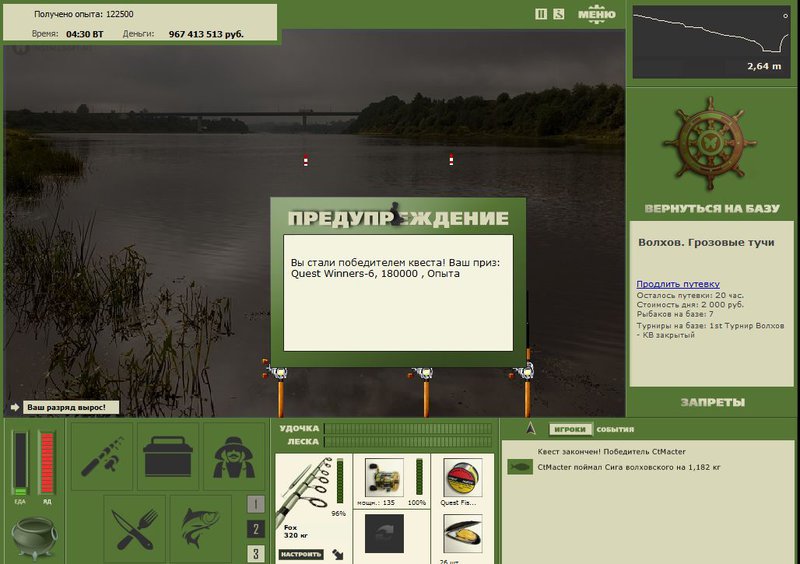This screenshot has height=564, width=800.
Task: Open the tackle box icon
Action: pos(168,456)
